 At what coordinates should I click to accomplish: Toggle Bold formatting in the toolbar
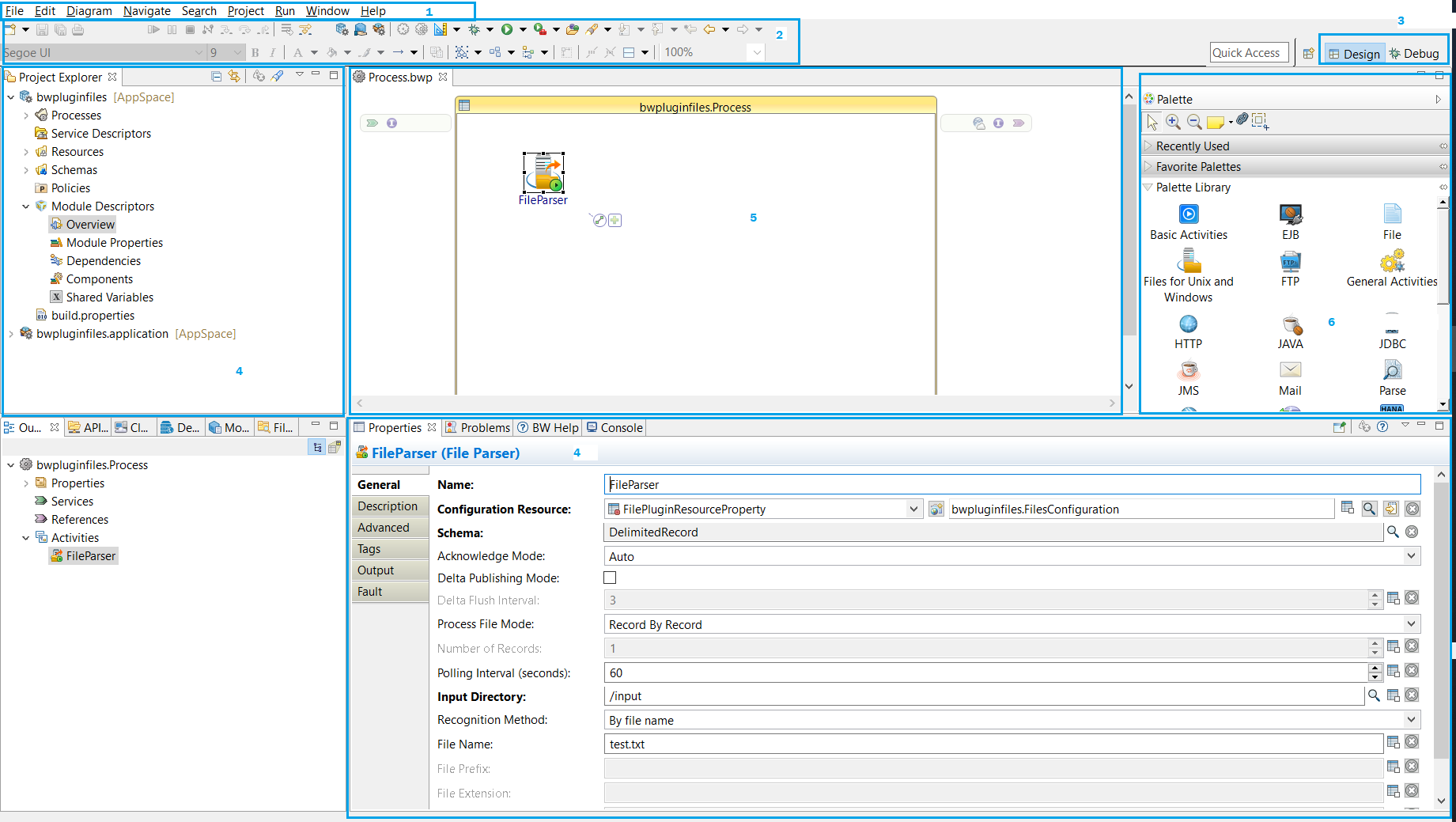(255, 52)
